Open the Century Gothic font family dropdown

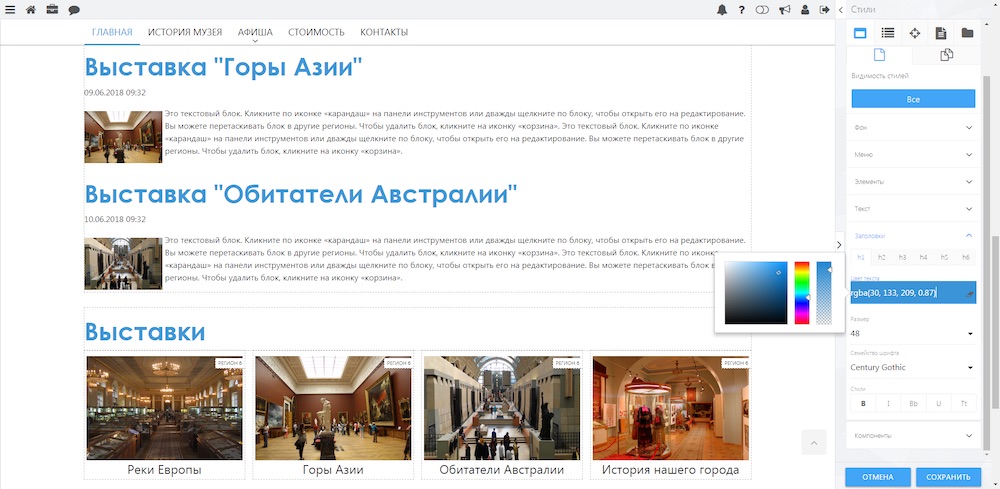pos(913,367)
